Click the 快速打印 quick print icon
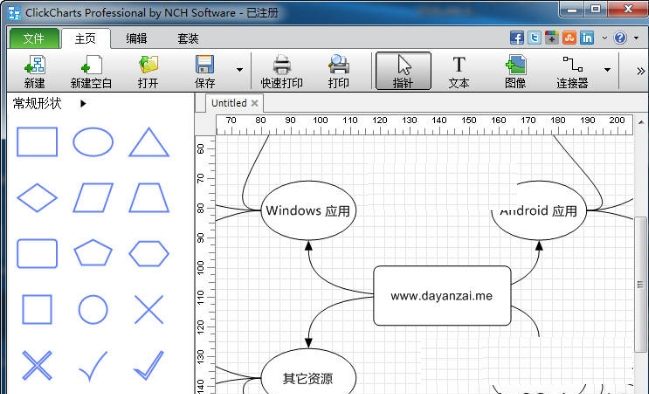Viewport: 649px width, 394px height. [x=282, y=71]
